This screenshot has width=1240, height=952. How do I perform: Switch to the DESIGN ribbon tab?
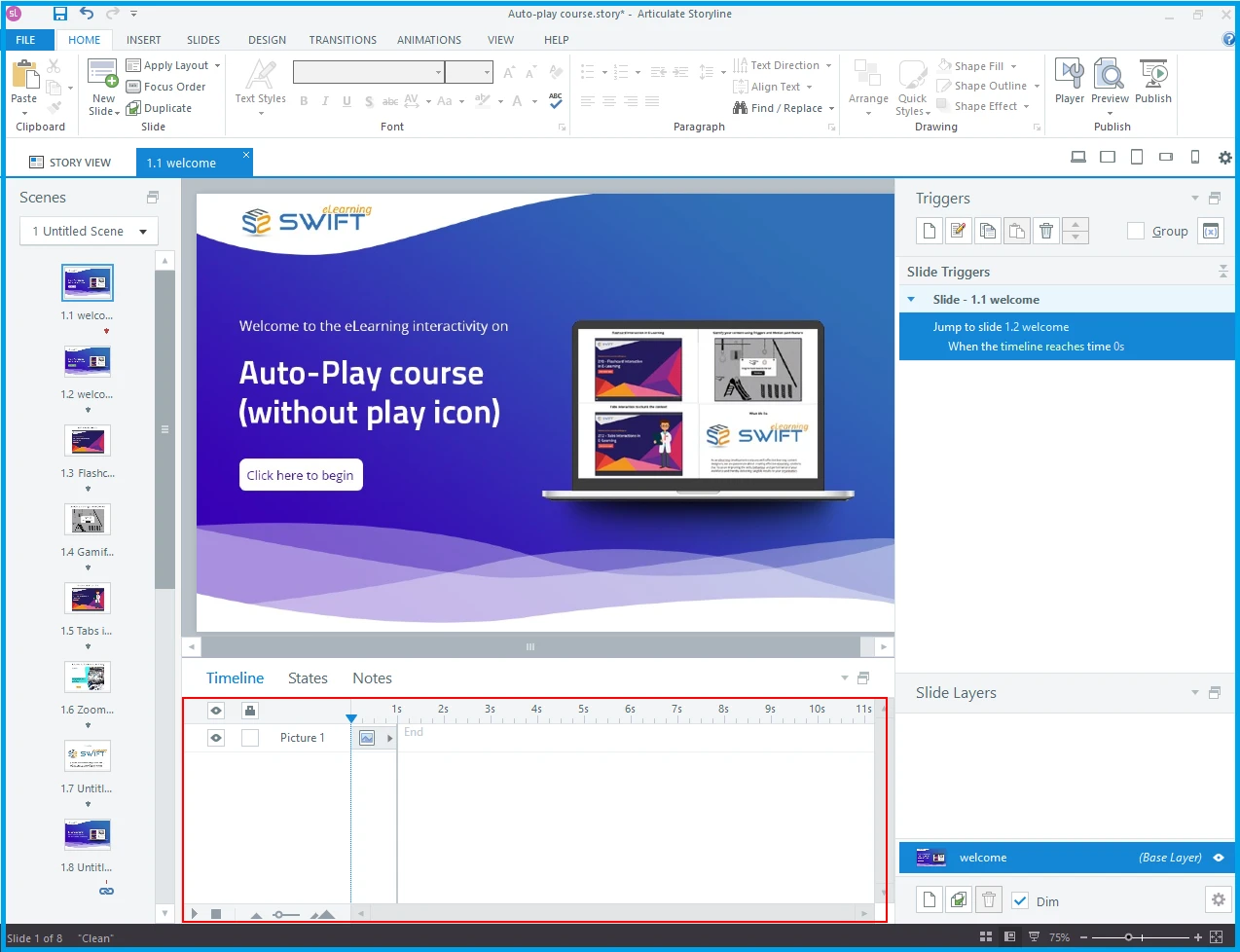[x=267, y=40]
